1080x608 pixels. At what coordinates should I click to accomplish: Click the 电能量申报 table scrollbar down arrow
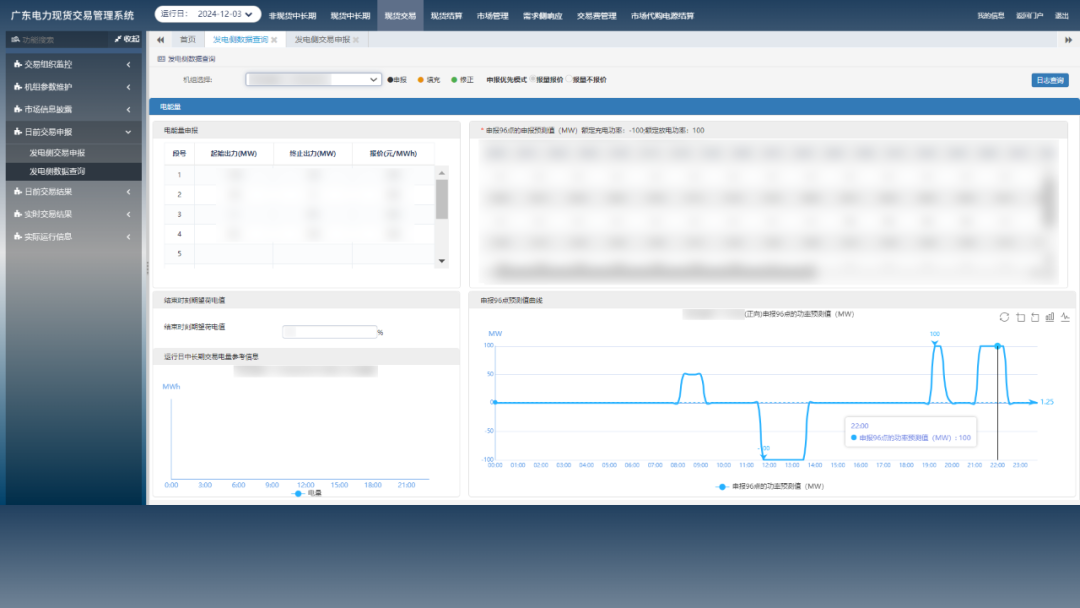[x=442, y=260]
